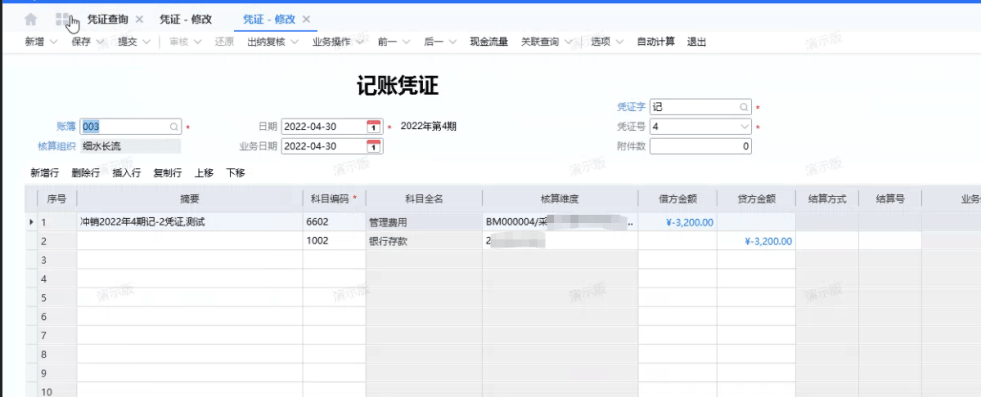981x397 pixels.
Task: Click the 账簿 label link
Action: 66,126
